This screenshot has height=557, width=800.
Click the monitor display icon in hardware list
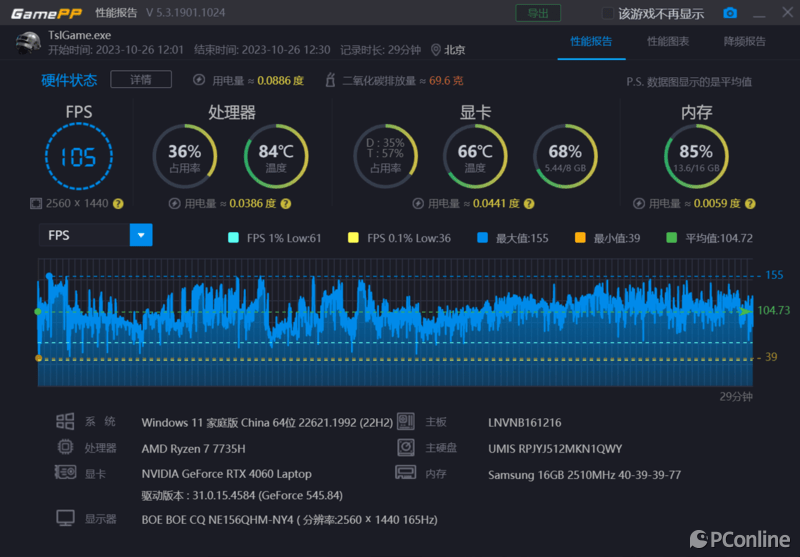click(65, 518)
